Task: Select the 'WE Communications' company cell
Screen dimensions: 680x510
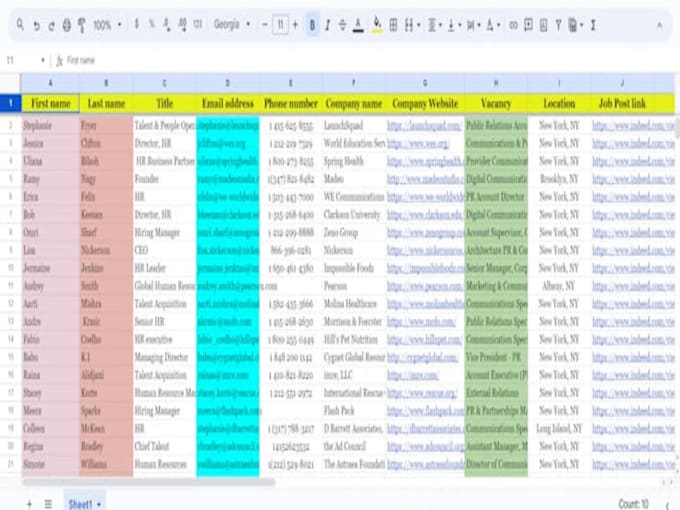Action: click(354, 197)
